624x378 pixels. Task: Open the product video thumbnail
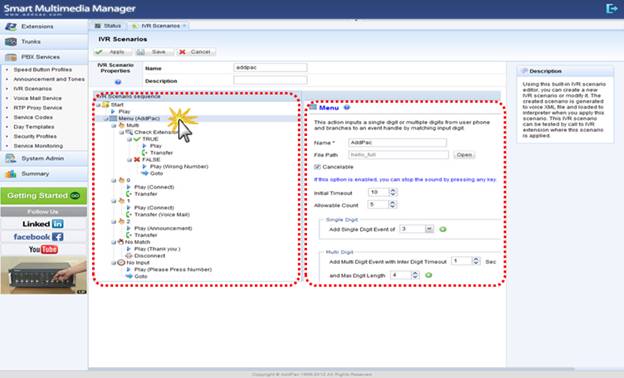point(43,275)
